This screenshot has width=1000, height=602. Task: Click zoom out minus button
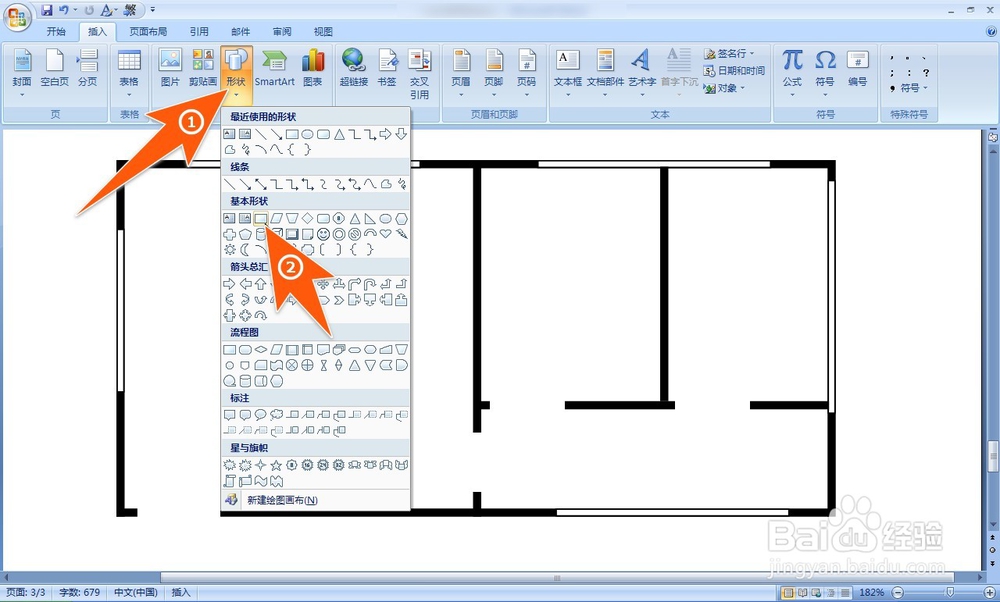coord(897,592)
